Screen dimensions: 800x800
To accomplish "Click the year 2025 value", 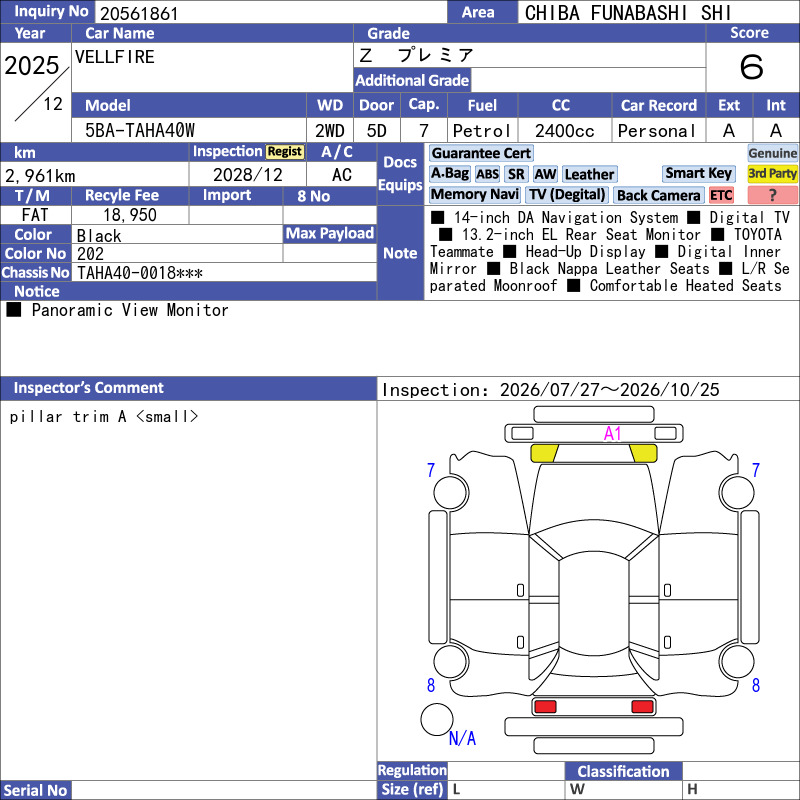I will tap(32, 65).
